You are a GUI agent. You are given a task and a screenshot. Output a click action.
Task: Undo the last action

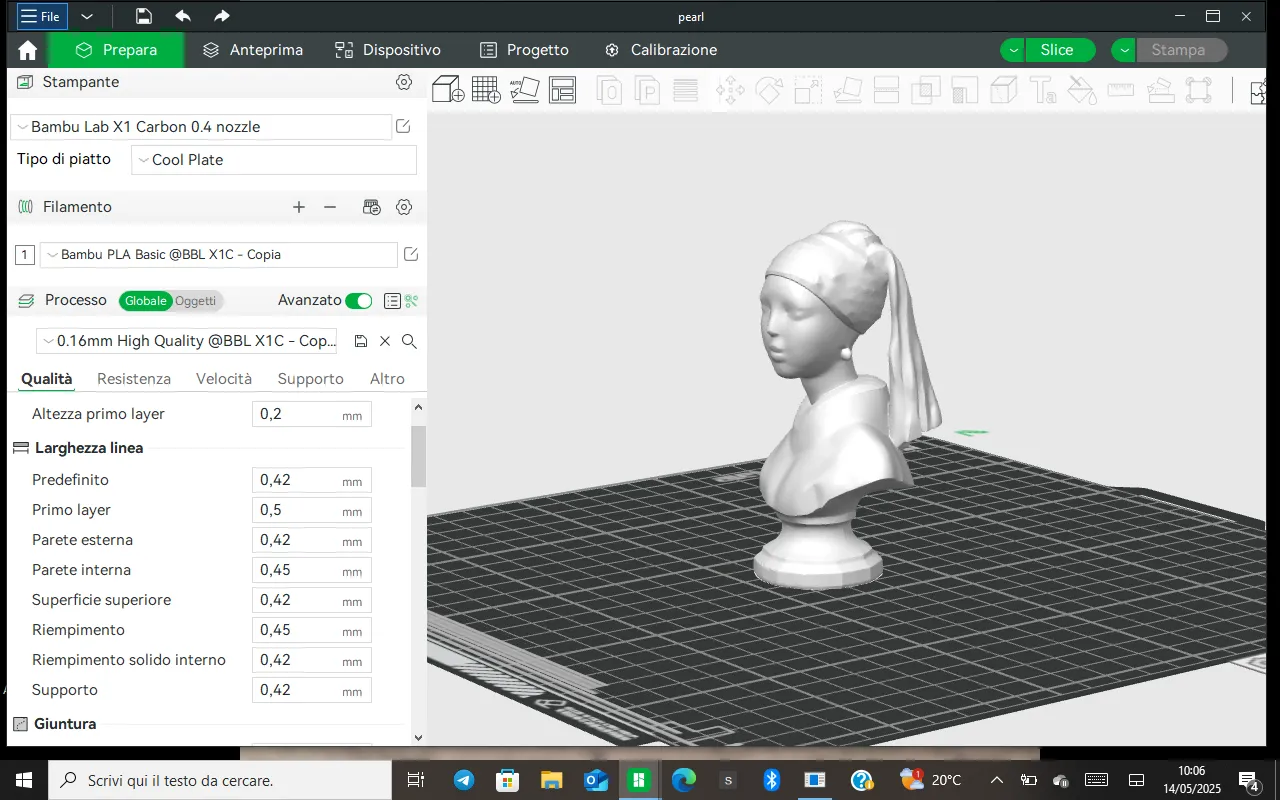[183, 16]
